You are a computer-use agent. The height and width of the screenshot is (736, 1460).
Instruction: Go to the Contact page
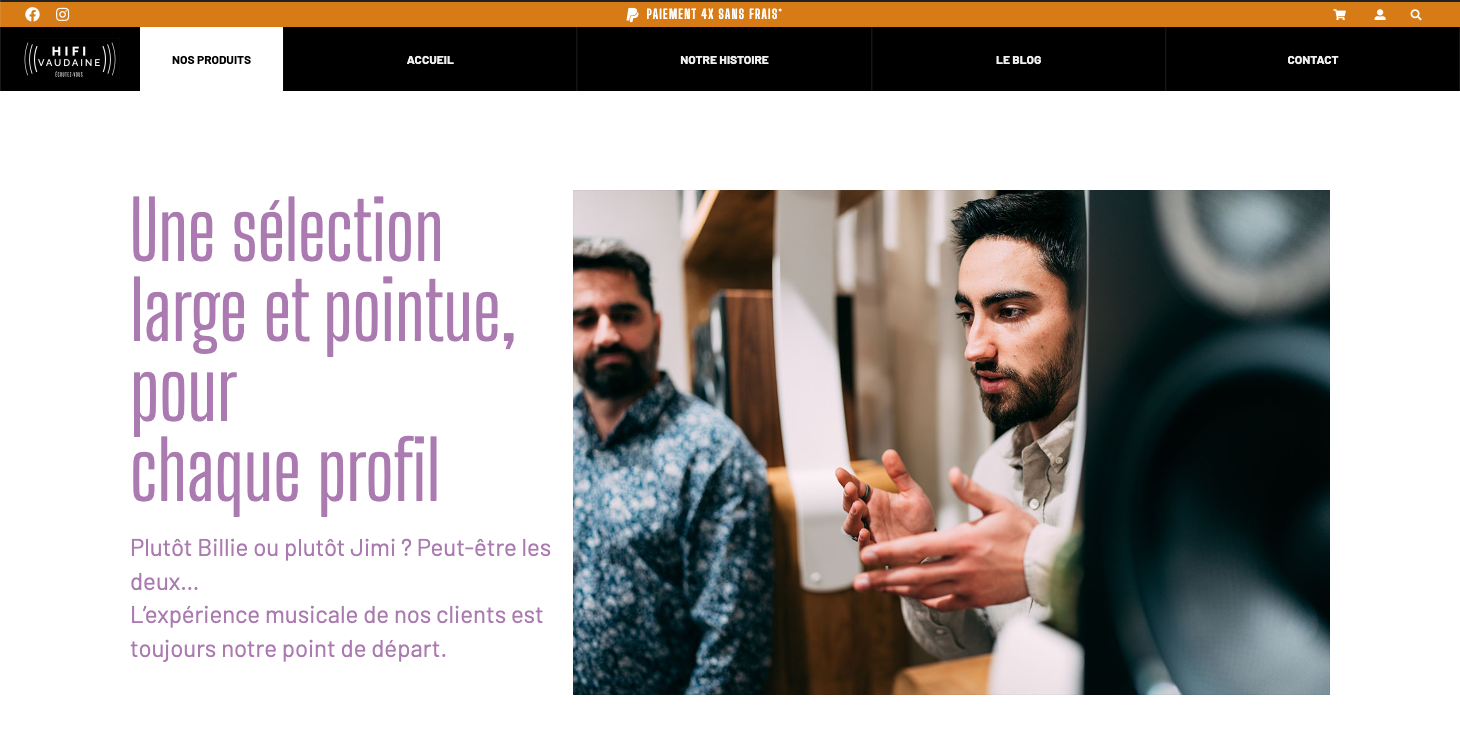tap(1312, 60)
